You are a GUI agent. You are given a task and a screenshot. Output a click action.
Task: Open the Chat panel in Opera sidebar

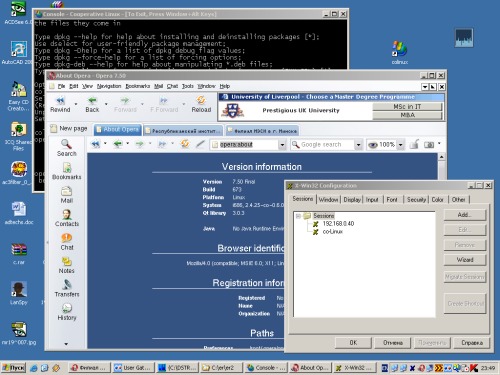tap(66, 242)
